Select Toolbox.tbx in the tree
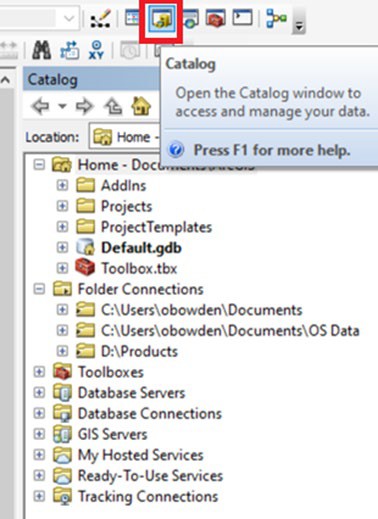Screen dimensions: 378x519 click(139, 268)
